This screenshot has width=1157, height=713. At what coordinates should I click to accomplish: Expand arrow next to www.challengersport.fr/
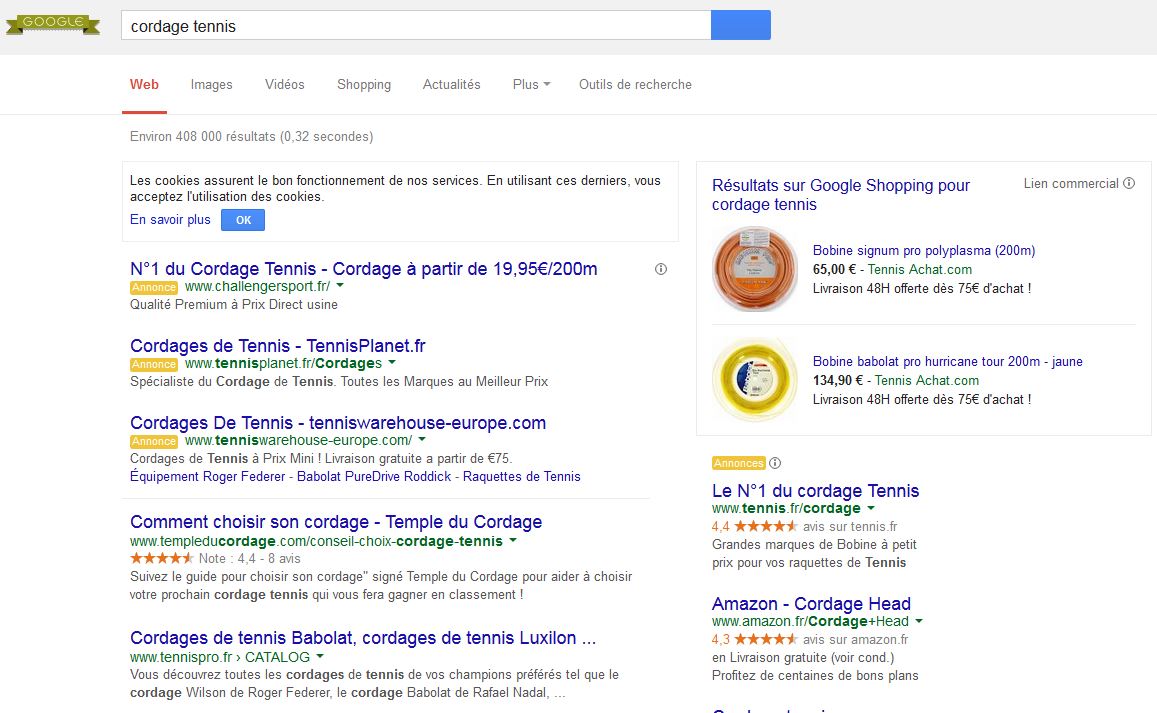pyautogui.click(x=340, y=286)
